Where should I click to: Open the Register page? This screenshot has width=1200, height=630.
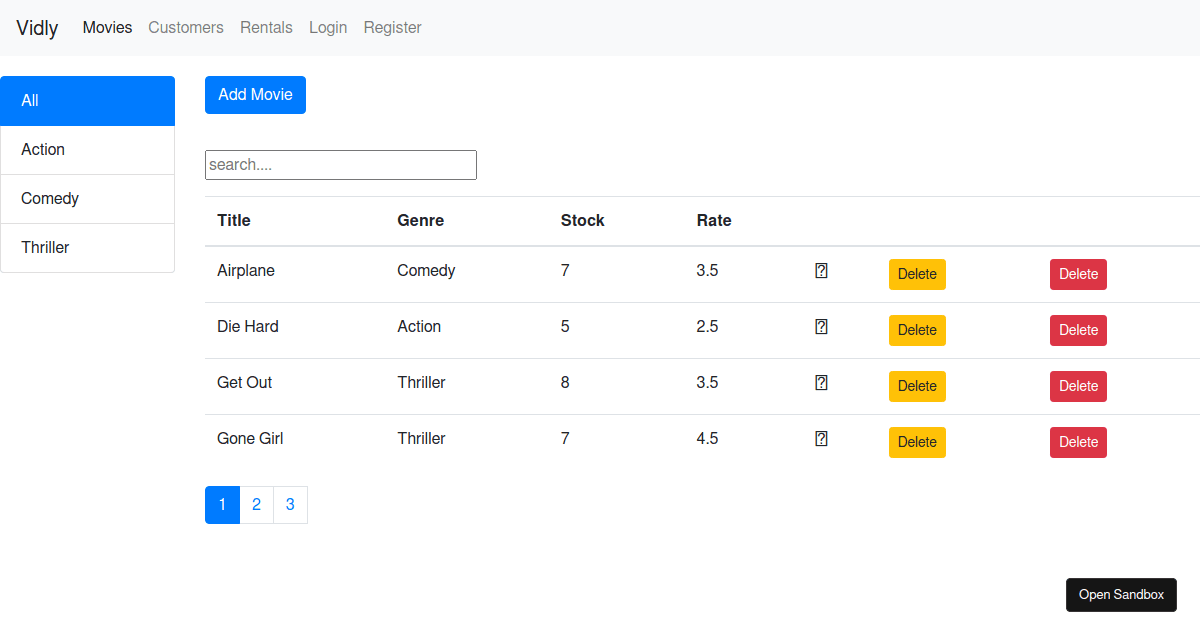point(392,27)
